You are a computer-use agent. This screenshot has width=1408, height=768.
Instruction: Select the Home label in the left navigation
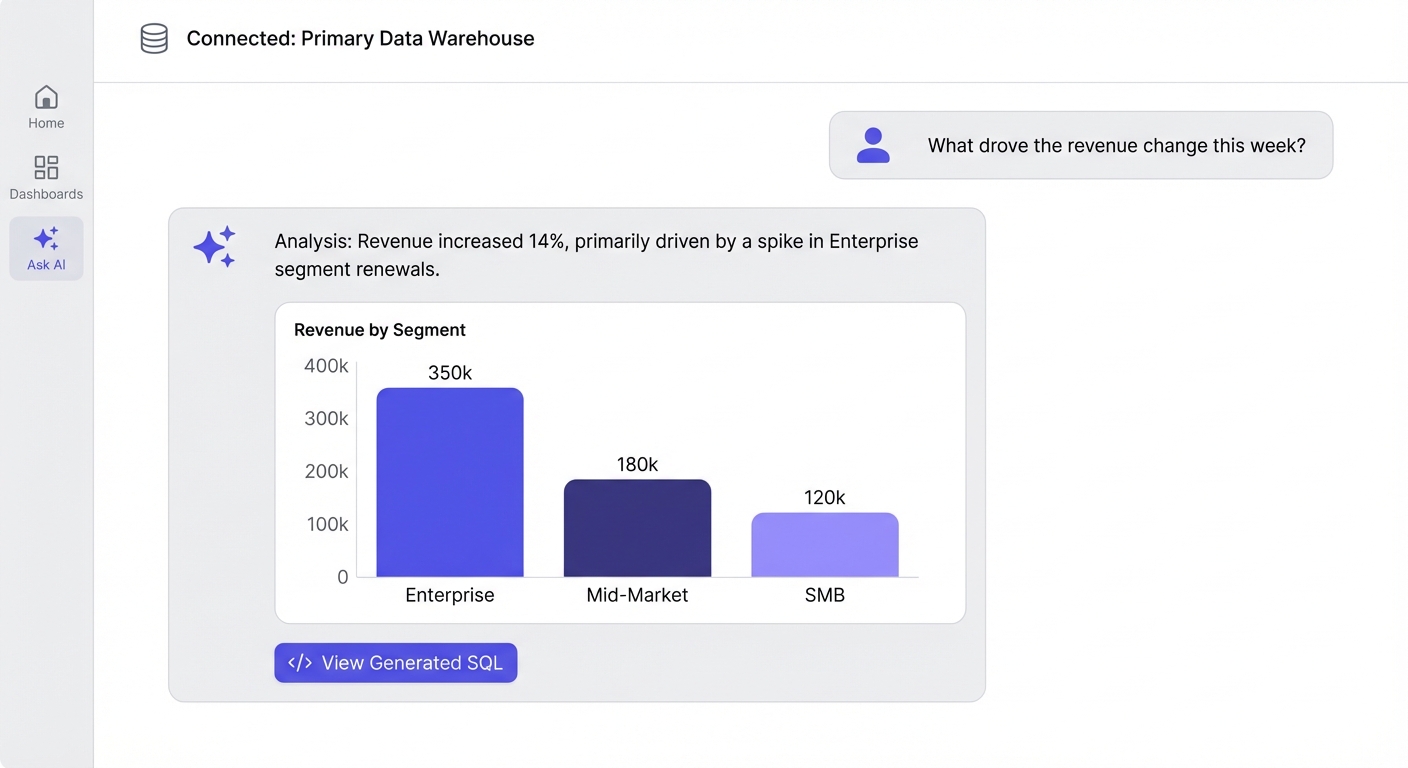point(46,123)
